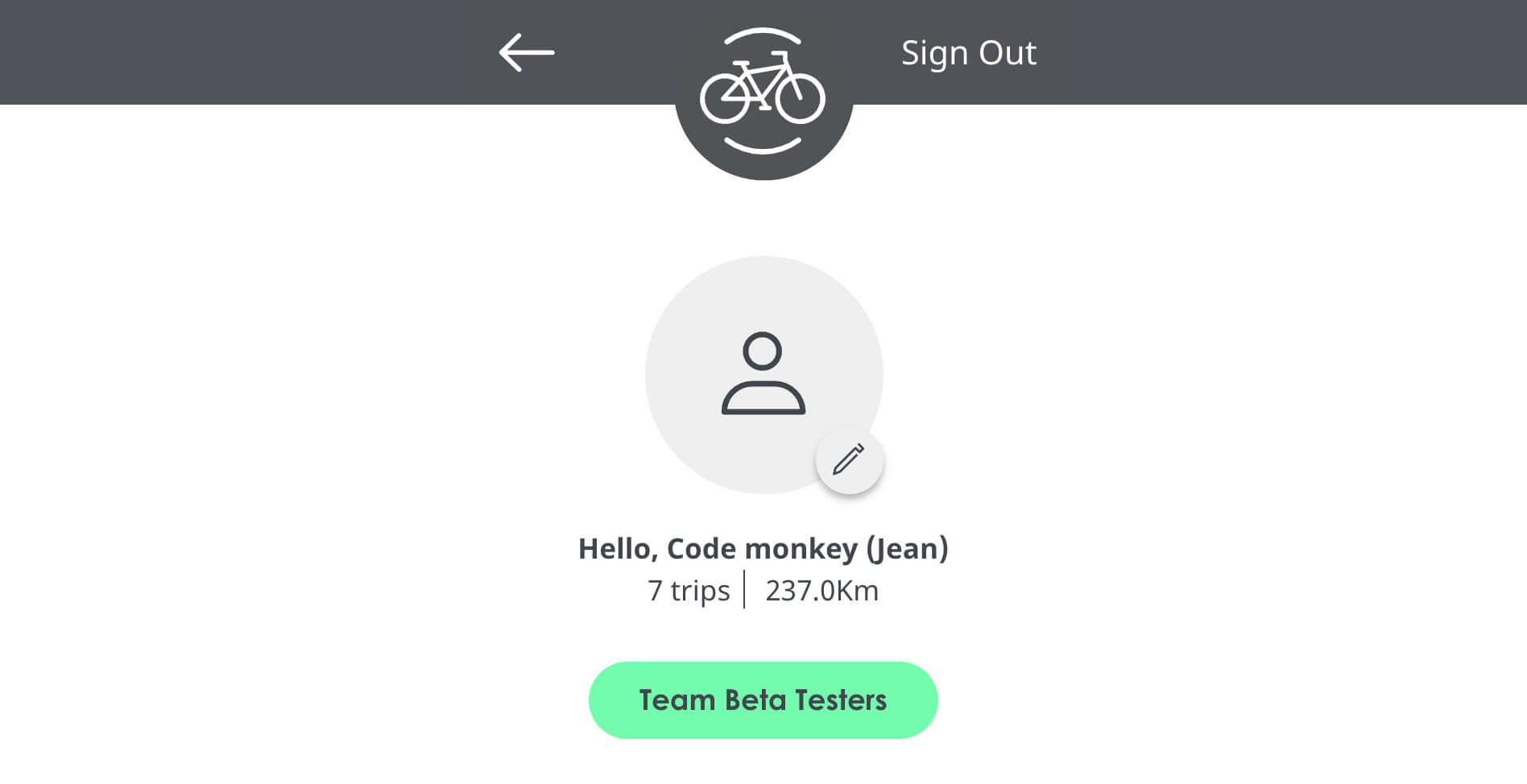Go back using the left arrow

click(x=527, y=52)
